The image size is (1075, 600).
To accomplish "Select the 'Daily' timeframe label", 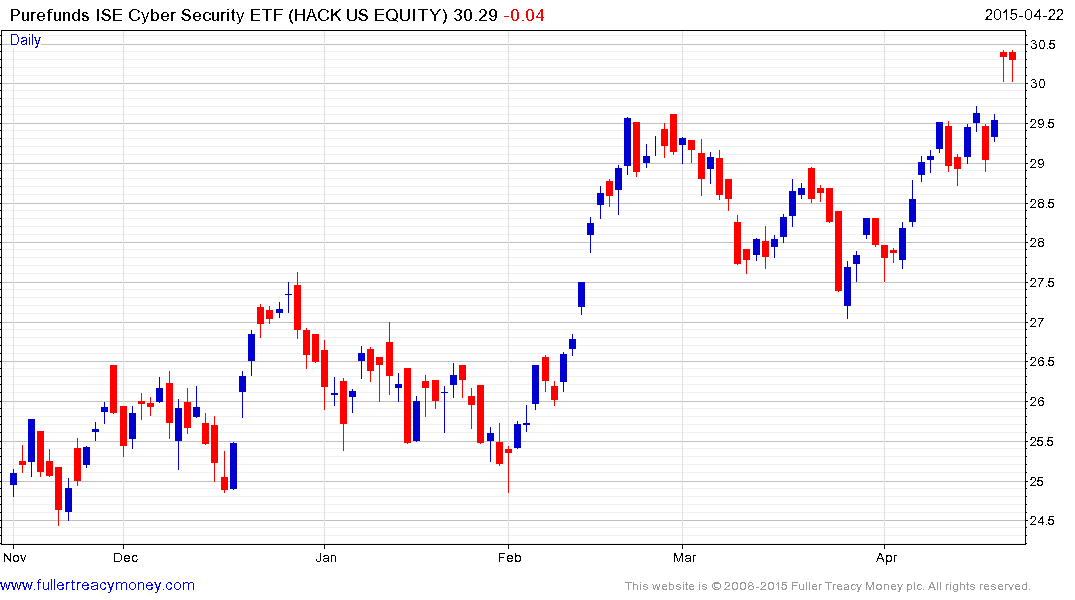I will click(25, 40).
